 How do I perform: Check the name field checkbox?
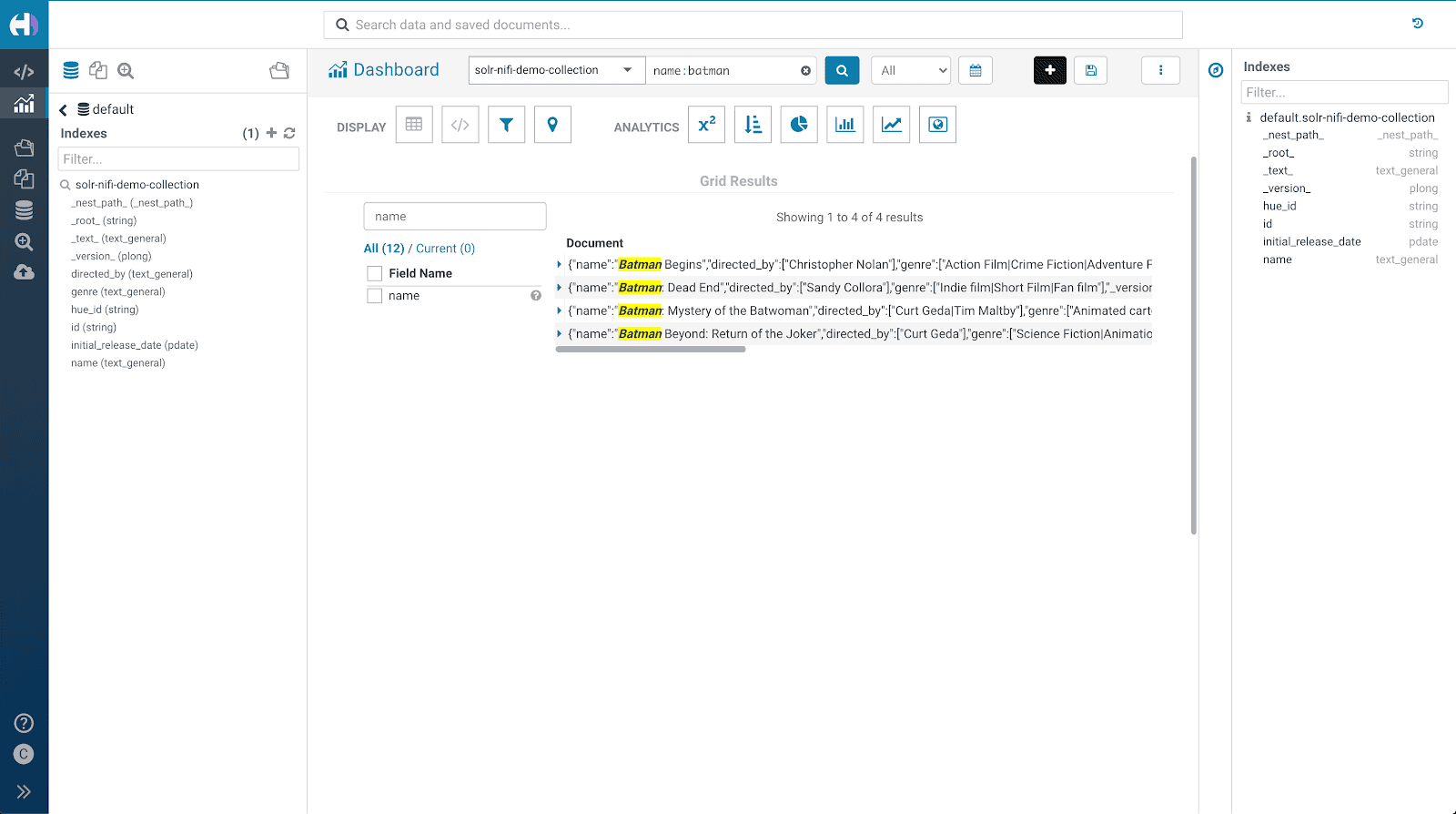tap(374, 296)
